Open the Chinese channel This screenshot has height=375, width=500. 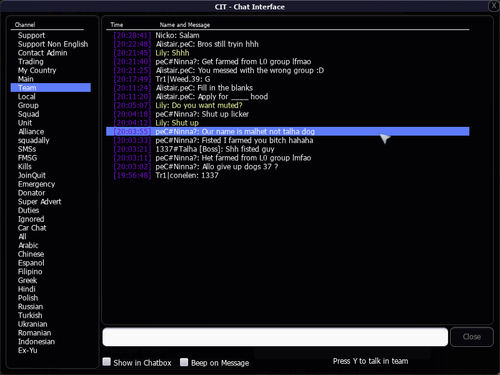pos(31,254)
